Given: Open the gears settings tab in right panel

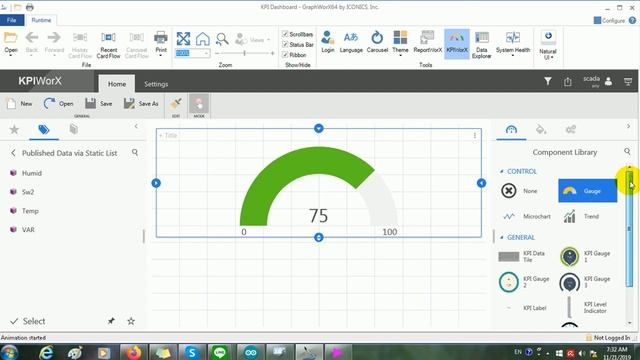Looking at the screenshot, I should click(571, 130).
